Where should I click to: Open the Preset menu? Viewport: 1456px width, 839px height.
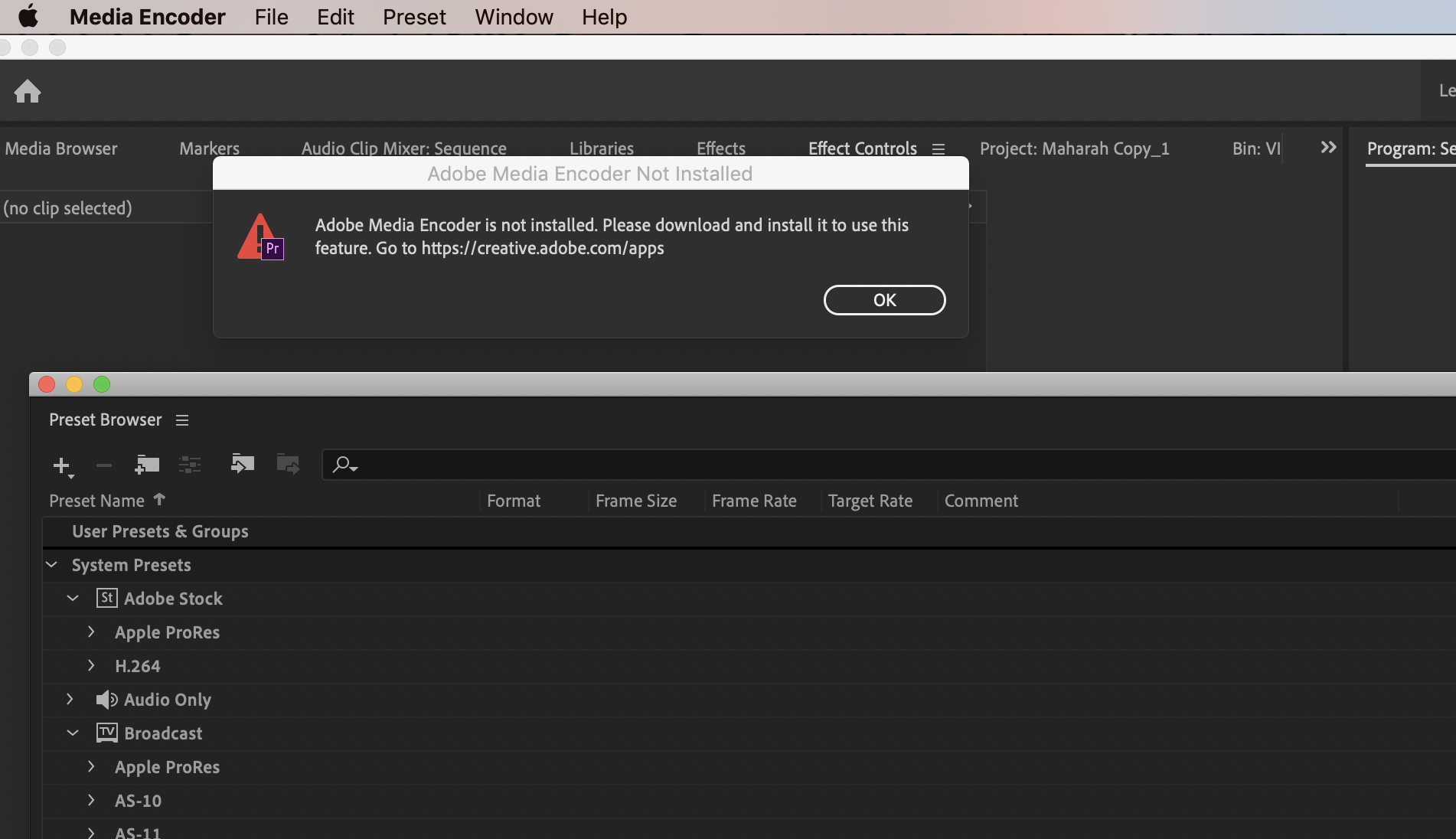point(413,17)
